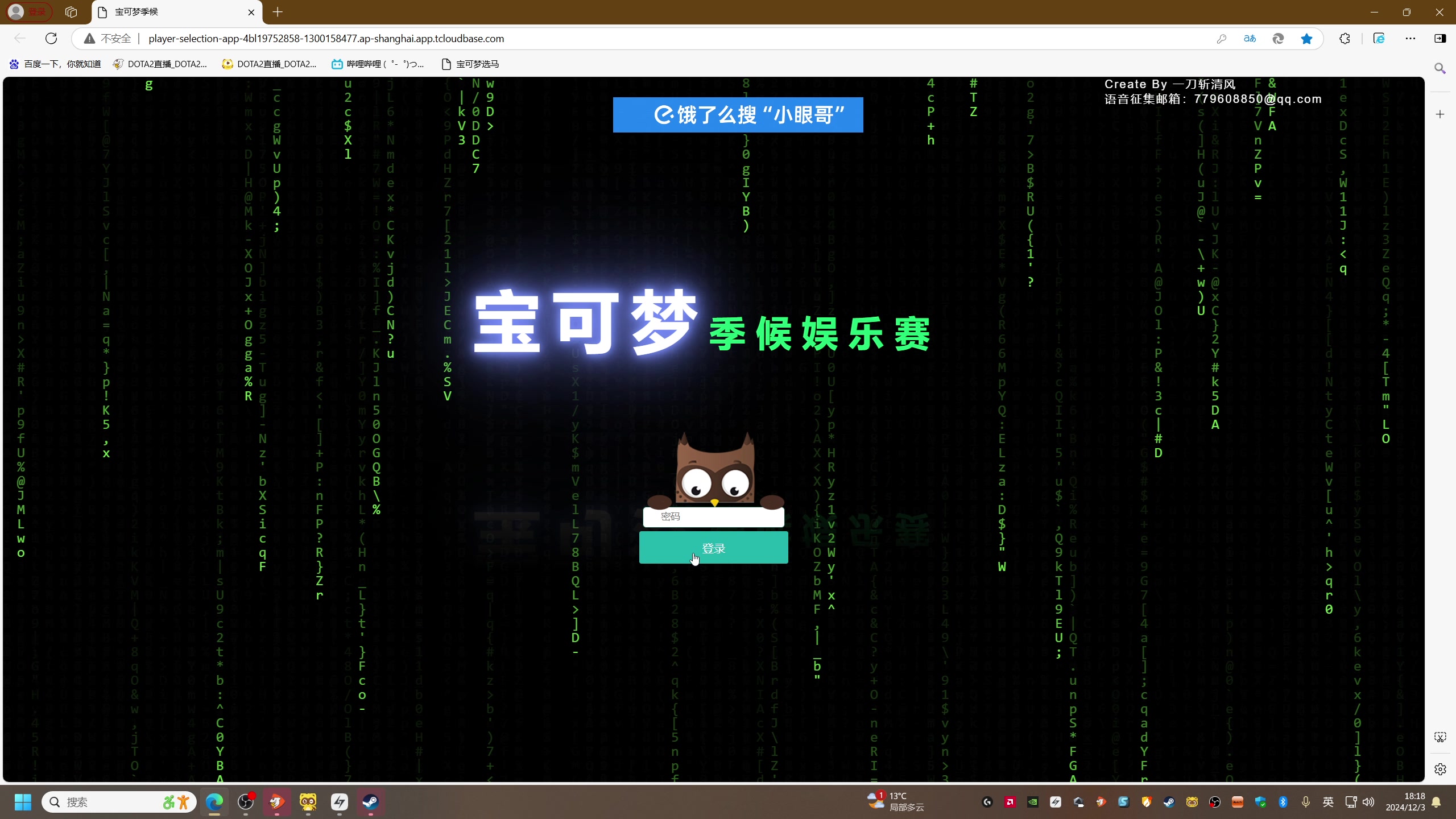Click the browser back arrow
This screenshot has height=819, width=1456.
tap(20, 38)
